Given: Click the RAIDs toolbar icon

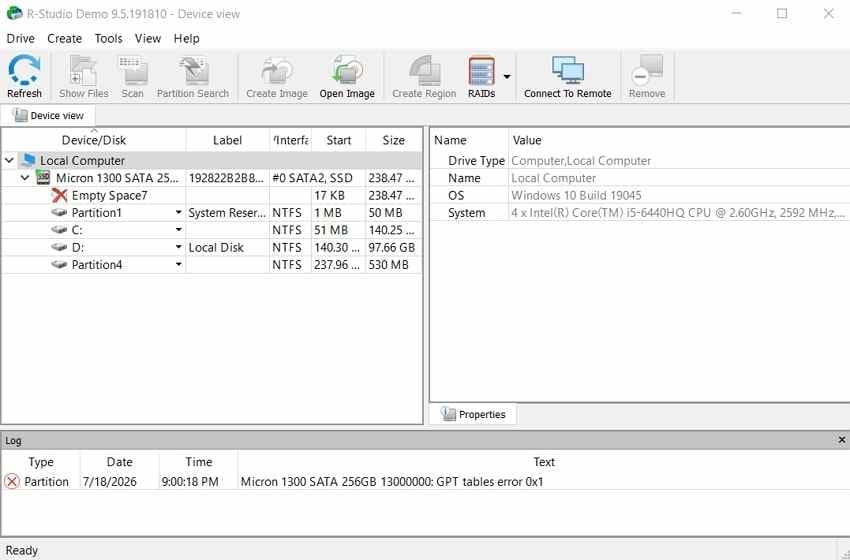Looking at the screenshot, I should (481, 70).
